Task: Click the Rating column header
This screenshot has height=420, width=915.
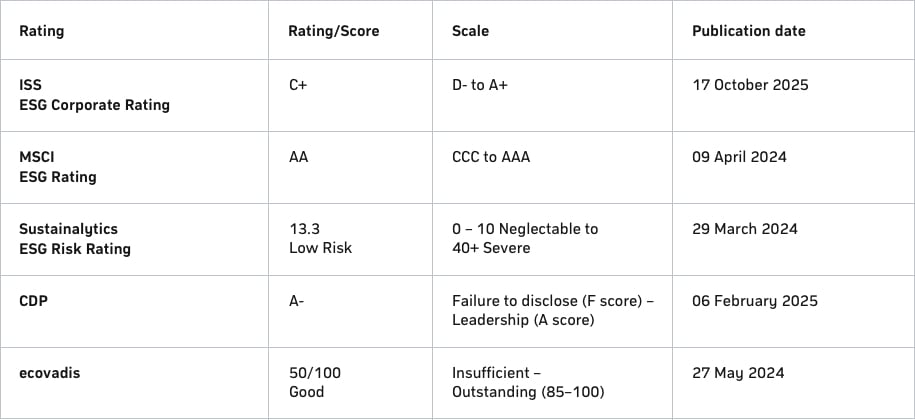Action: pos(42,31)
